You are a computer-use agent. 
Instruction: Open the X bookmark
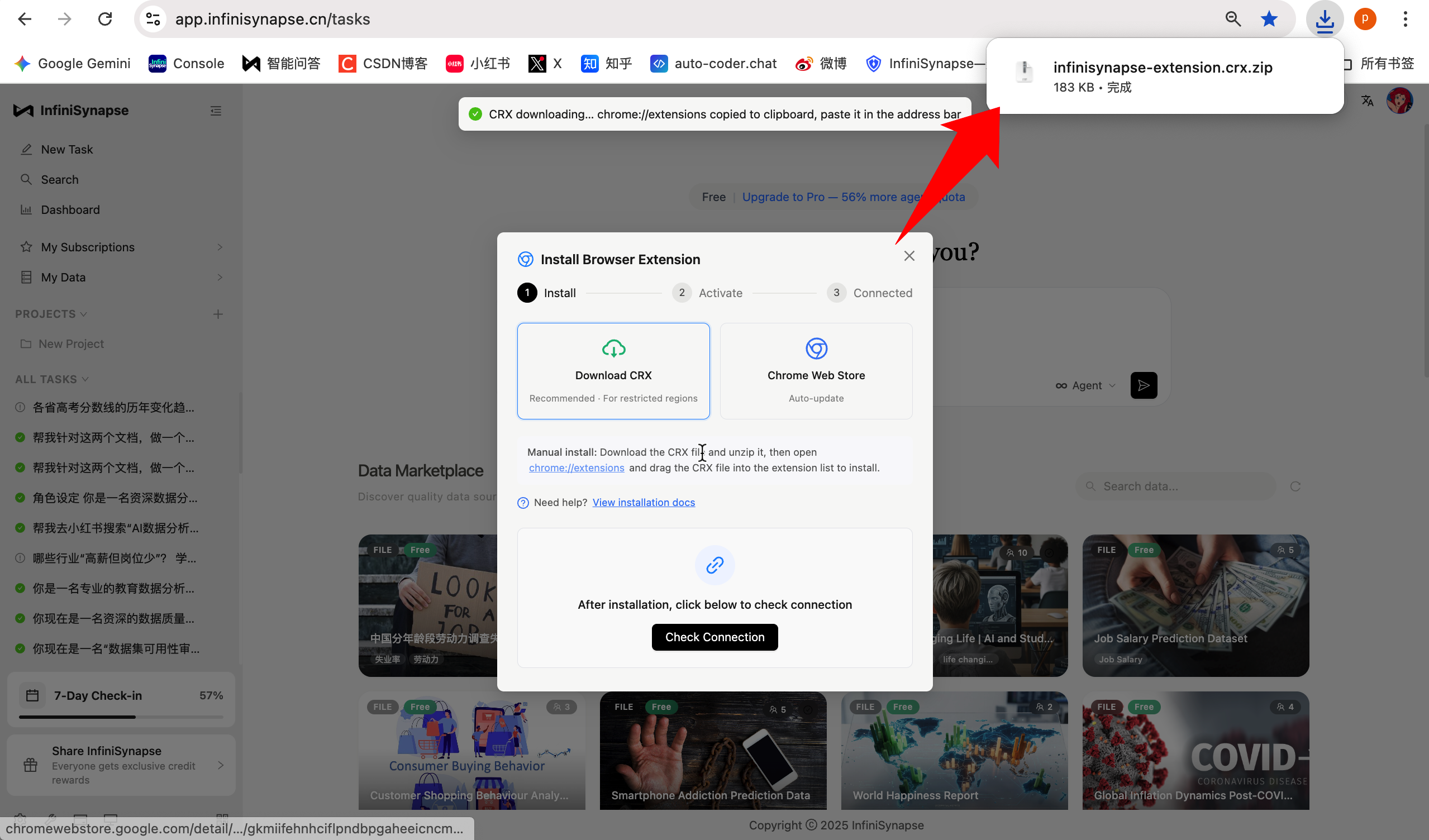pyautogui.click(x=545, y=64)
